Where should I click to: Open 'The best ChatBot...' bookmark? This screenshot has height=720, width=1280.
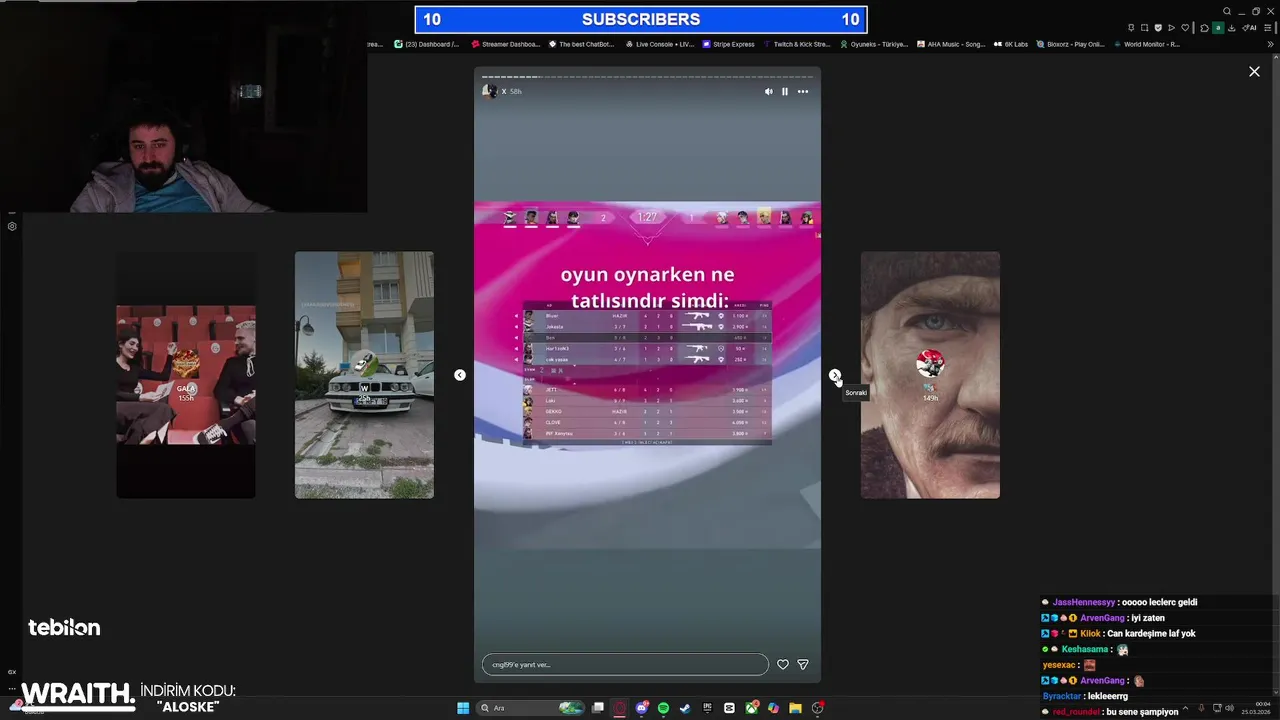point(581,44)
